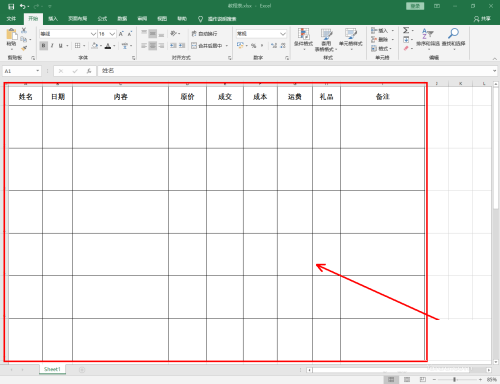Click the Merge and Center (合并后居中) button
The width and height of the screenshot is (500, 384).
tap(207, 46)
